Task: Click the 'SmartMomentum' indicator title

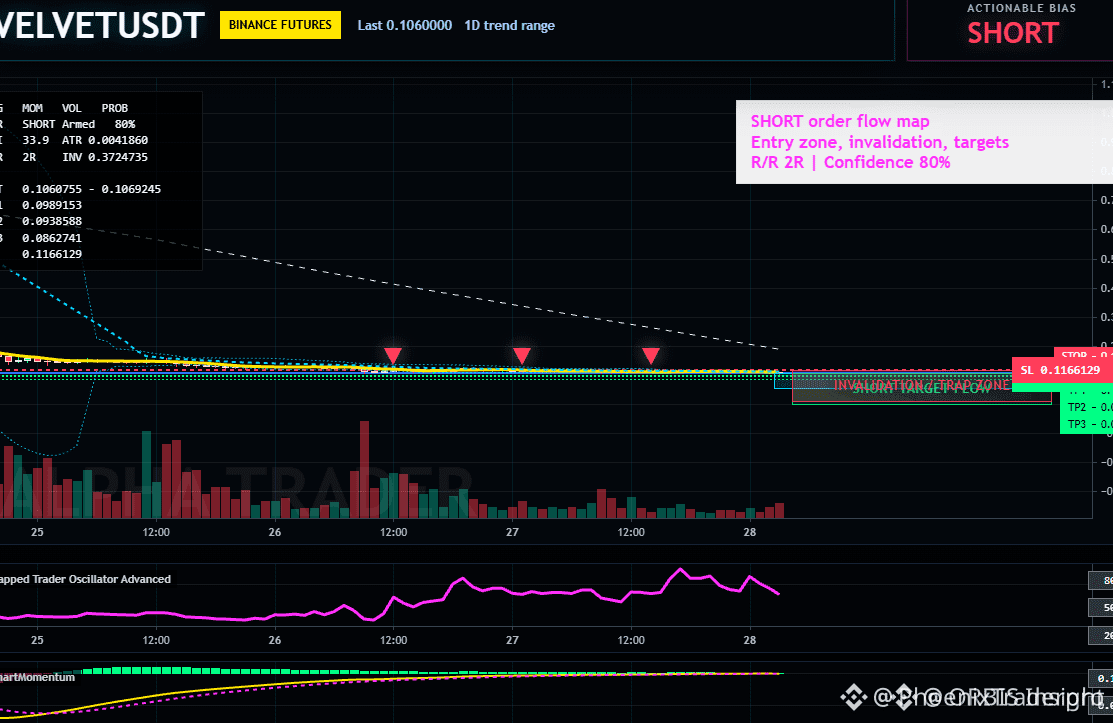Action: coord(38,677)
